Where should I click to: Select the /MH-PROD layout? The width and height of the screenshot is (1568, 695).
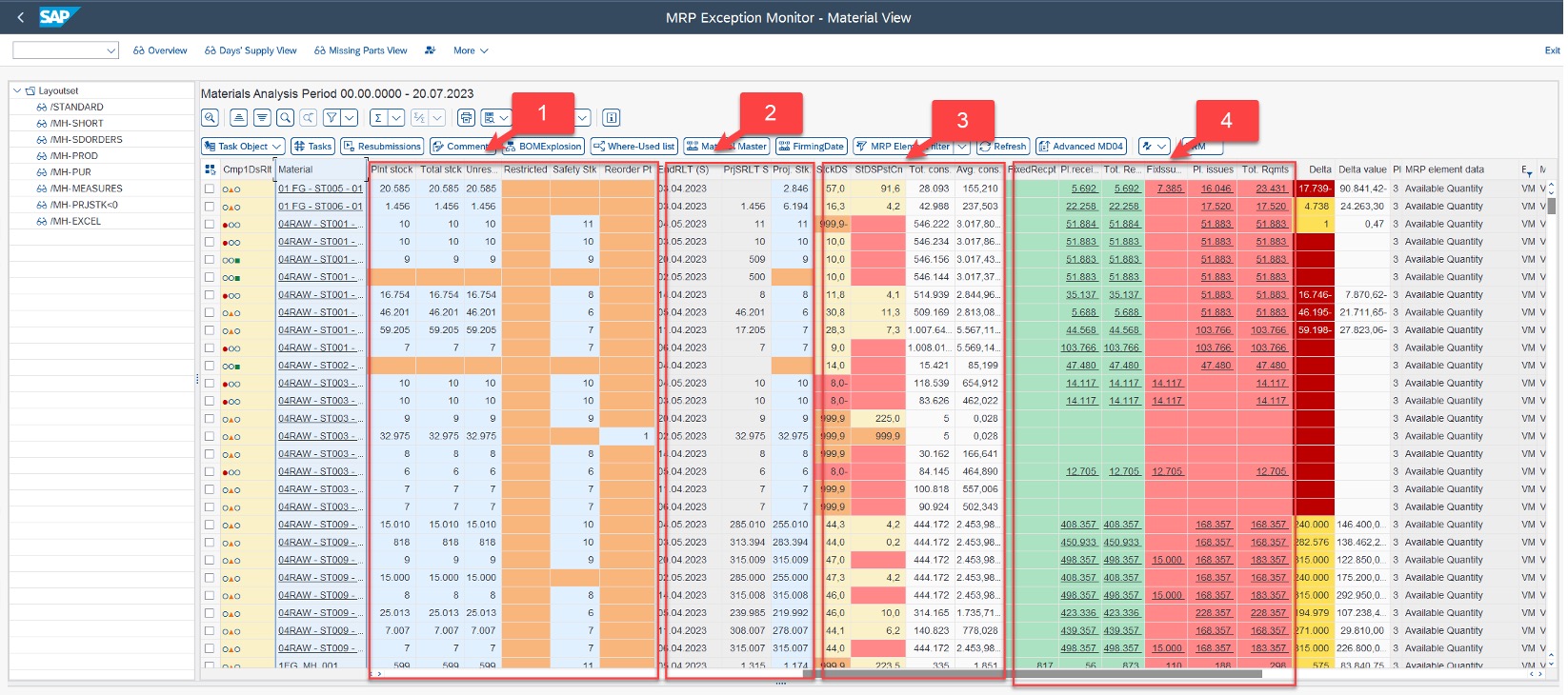pos(73,156)
